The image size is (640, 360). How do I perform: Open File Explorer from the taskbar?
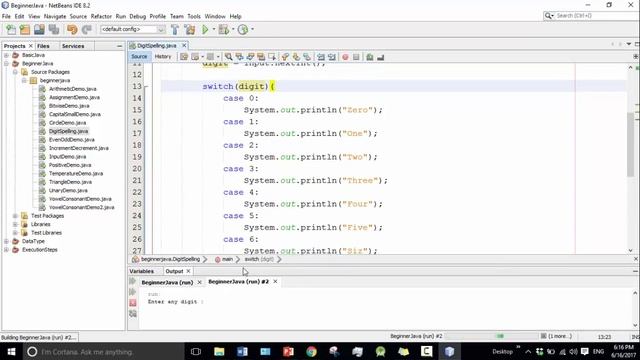click(219, 351)
